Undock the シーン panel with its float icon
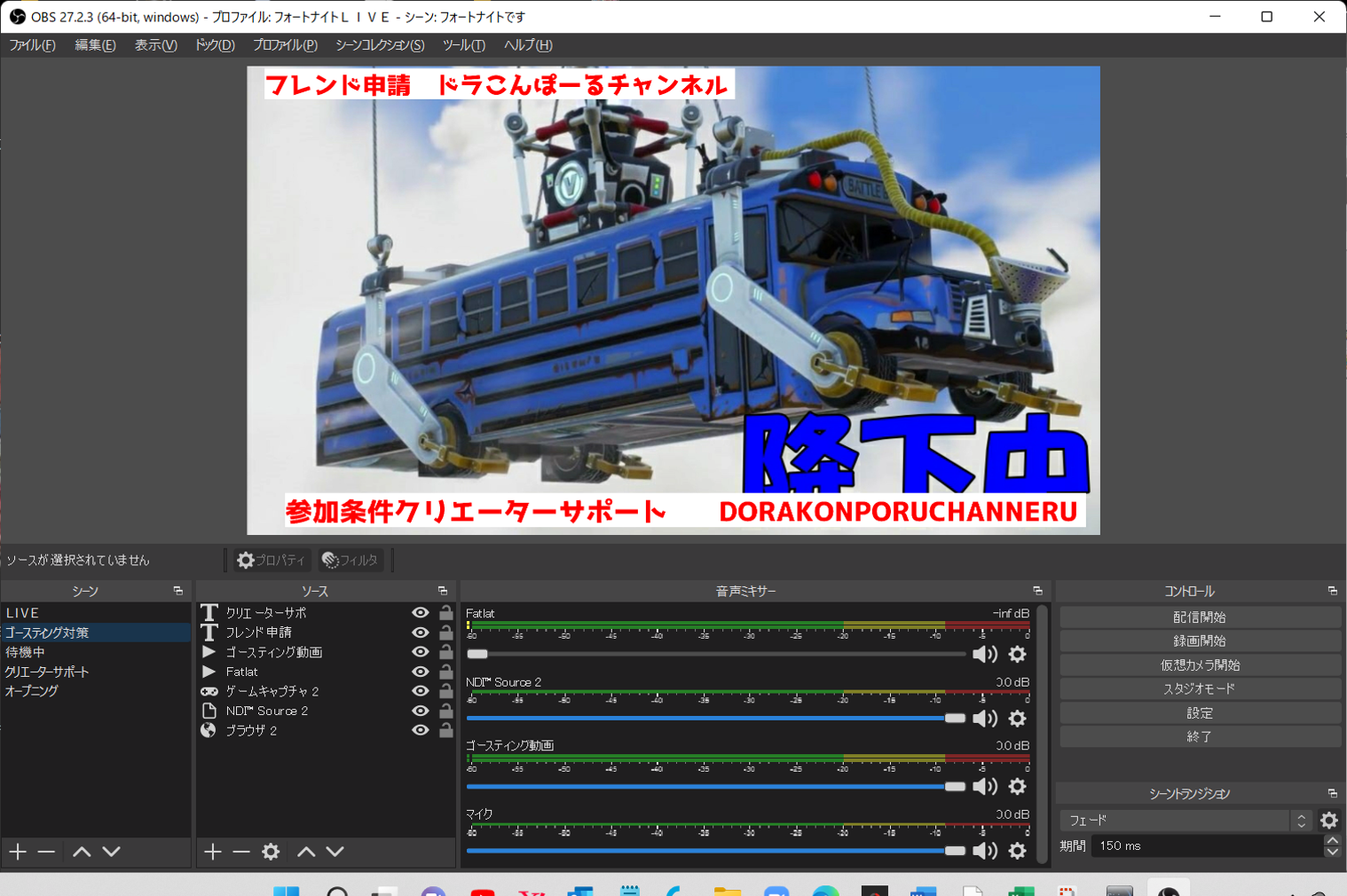1347x896 pixels. (178, 591)
